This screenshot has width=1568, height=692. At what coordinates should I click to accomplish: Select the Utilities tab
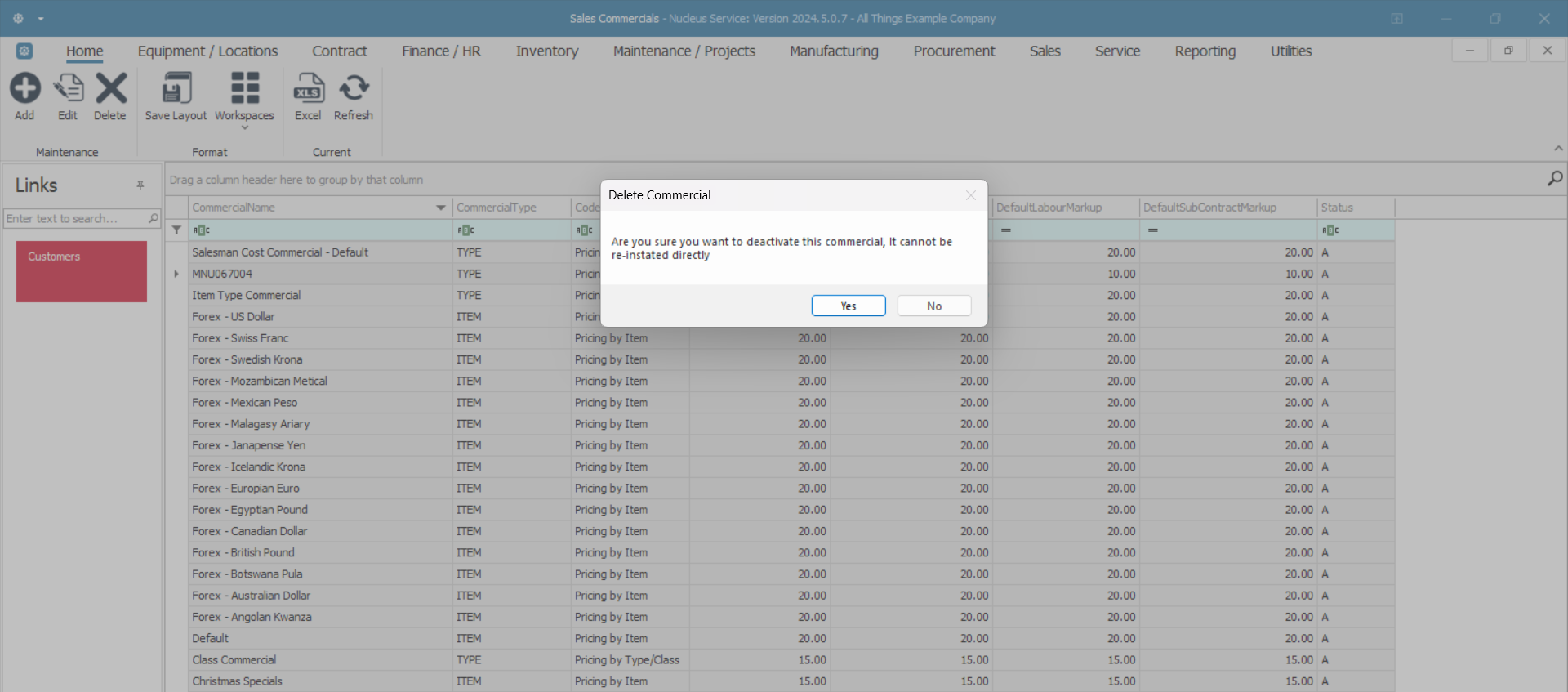coord(1291,51)
